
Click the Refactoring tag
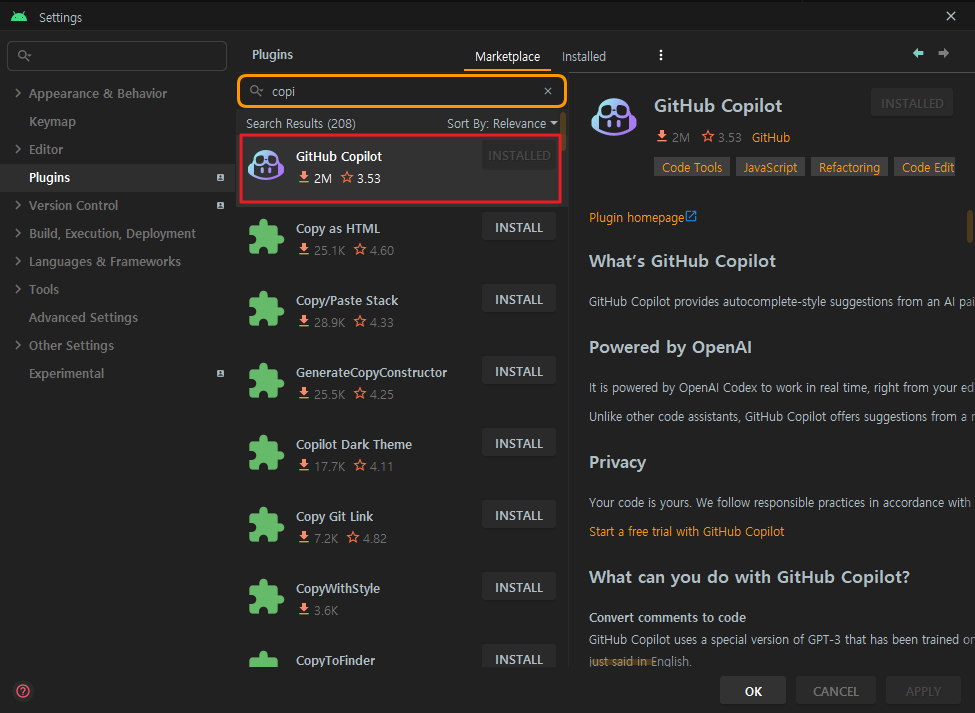click(x=849, y=167)
